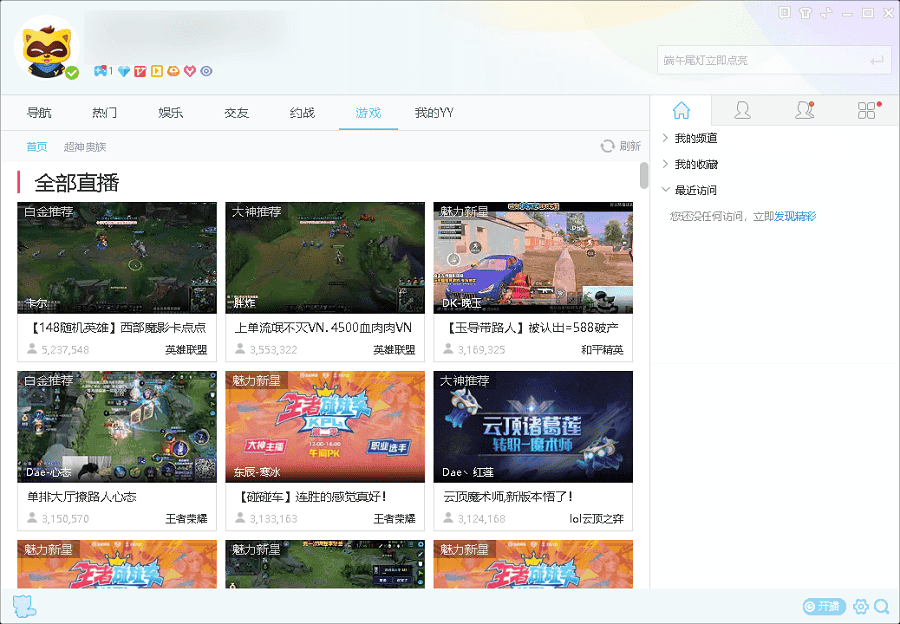The height and width of the screenshot is (624, 900).
Task: Click the 王者荣耀 label under Dae-心态 stream
Action: pos(186,519)
